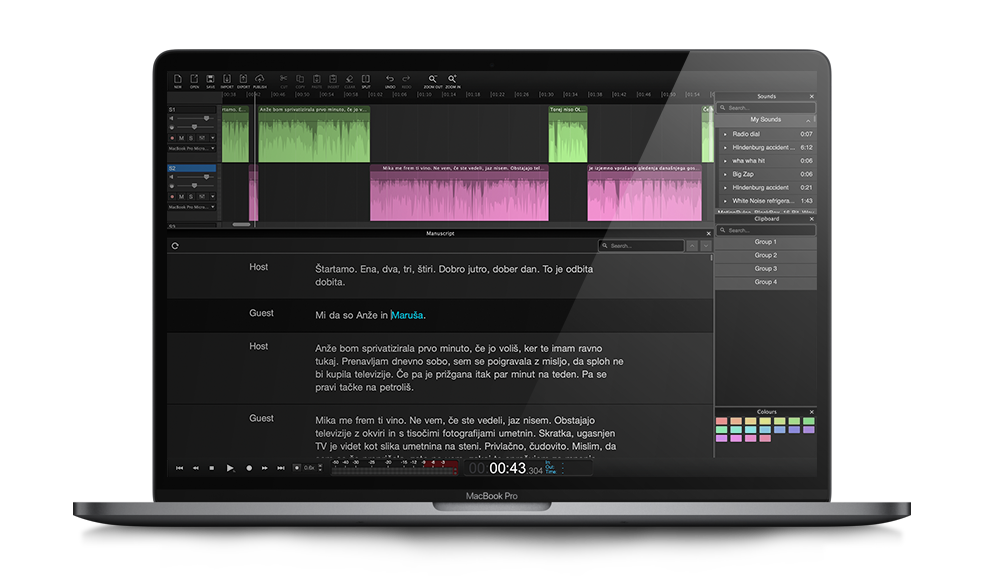
Task: Play the Radio dial sound
Action: coord(725,133)
